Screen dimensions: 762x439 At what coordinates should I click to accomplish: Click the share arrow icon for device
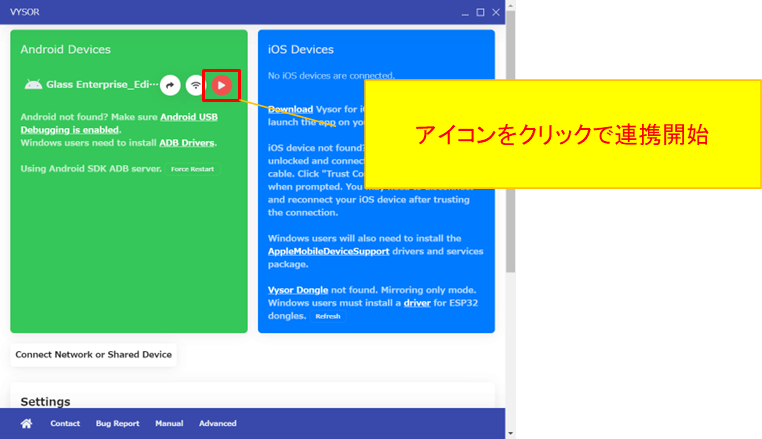coord(170,86)
